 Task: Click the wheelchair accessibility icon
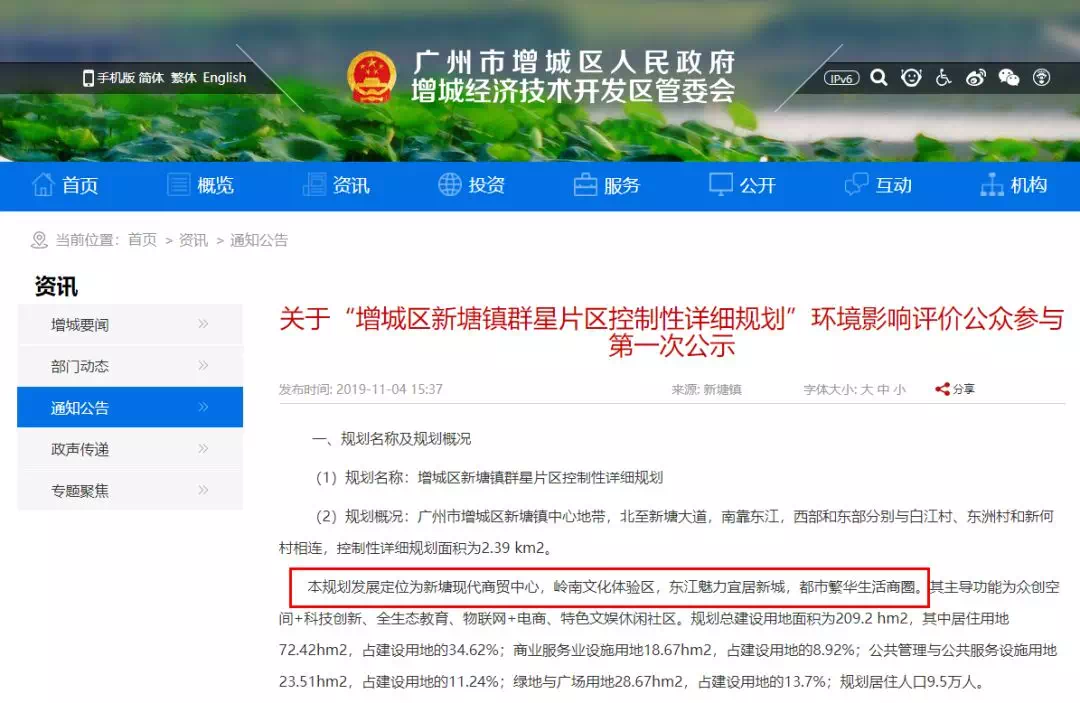943,77
